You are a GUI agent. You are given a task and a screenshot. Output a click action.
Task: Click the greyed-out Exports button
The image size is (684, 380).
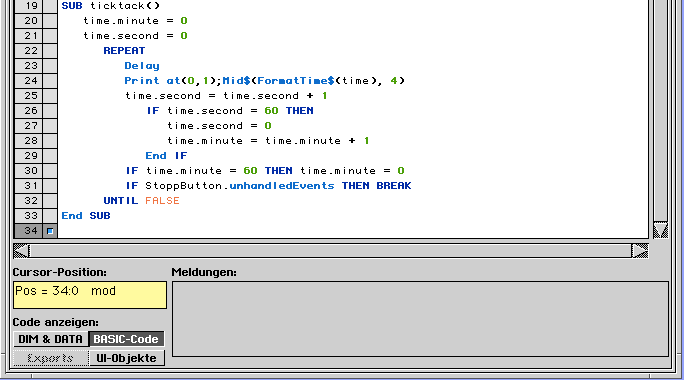(51, 358)
